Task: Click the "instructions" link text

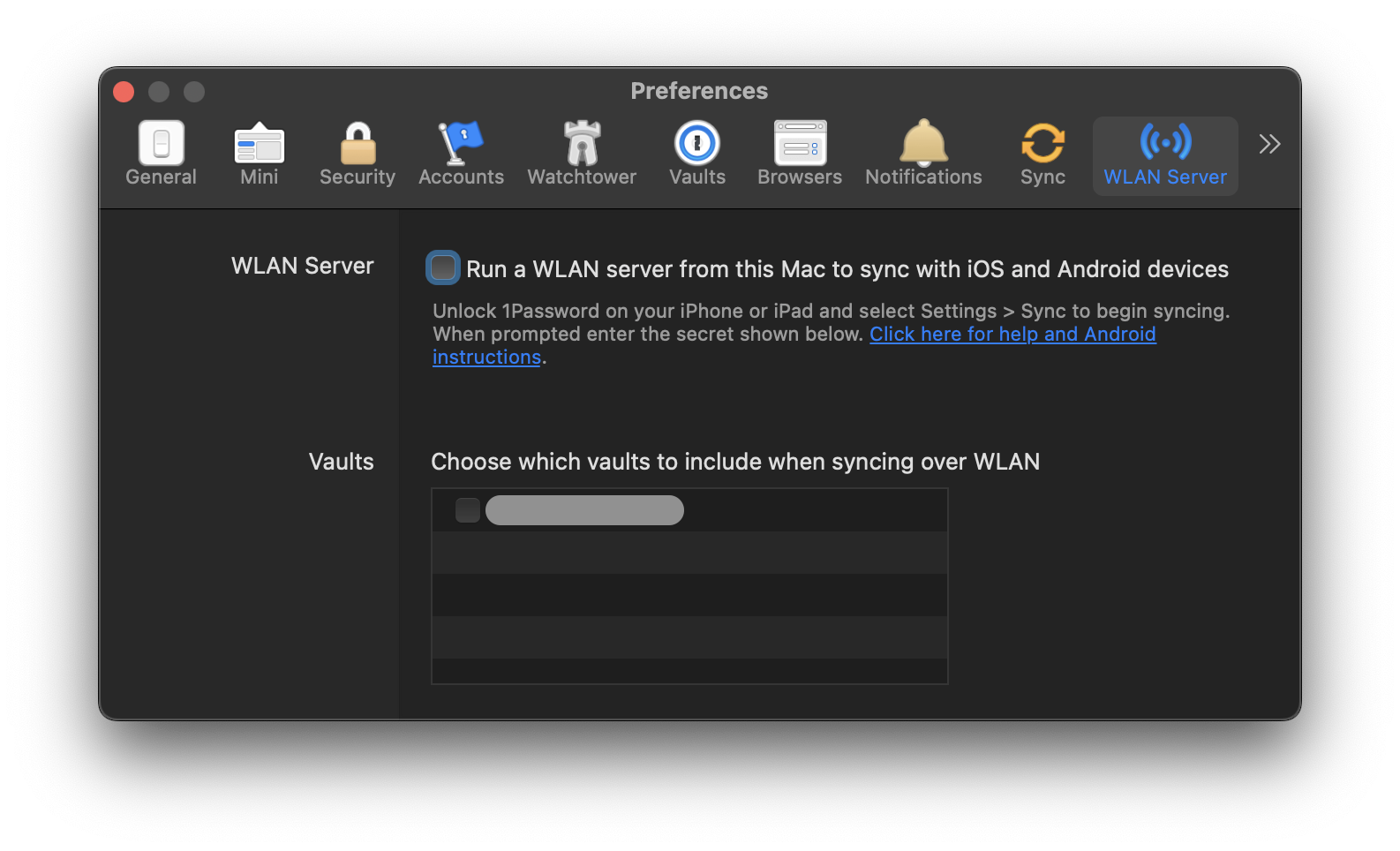Action: click(x=486, y=358)
